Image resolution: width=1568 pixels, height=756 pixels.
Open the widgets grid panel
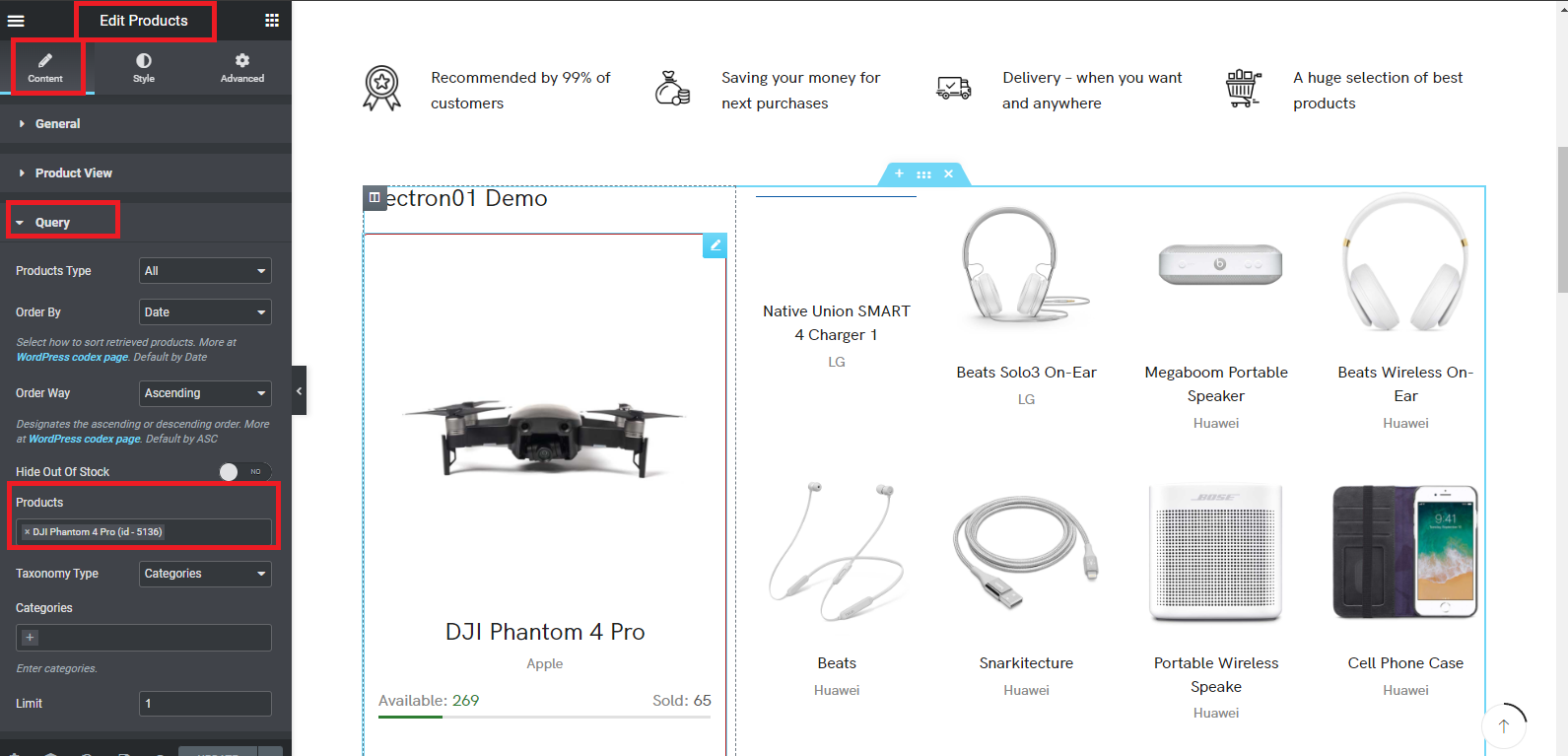(272, 20)
